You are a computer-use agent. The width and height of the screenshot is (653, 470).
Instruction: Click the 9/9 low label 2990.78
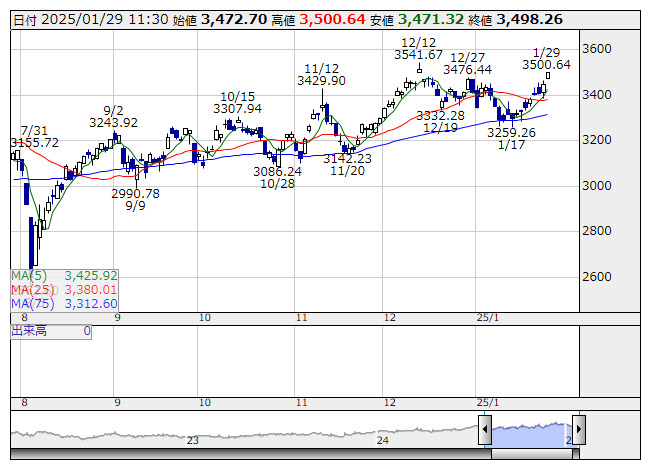pos(135,194)
